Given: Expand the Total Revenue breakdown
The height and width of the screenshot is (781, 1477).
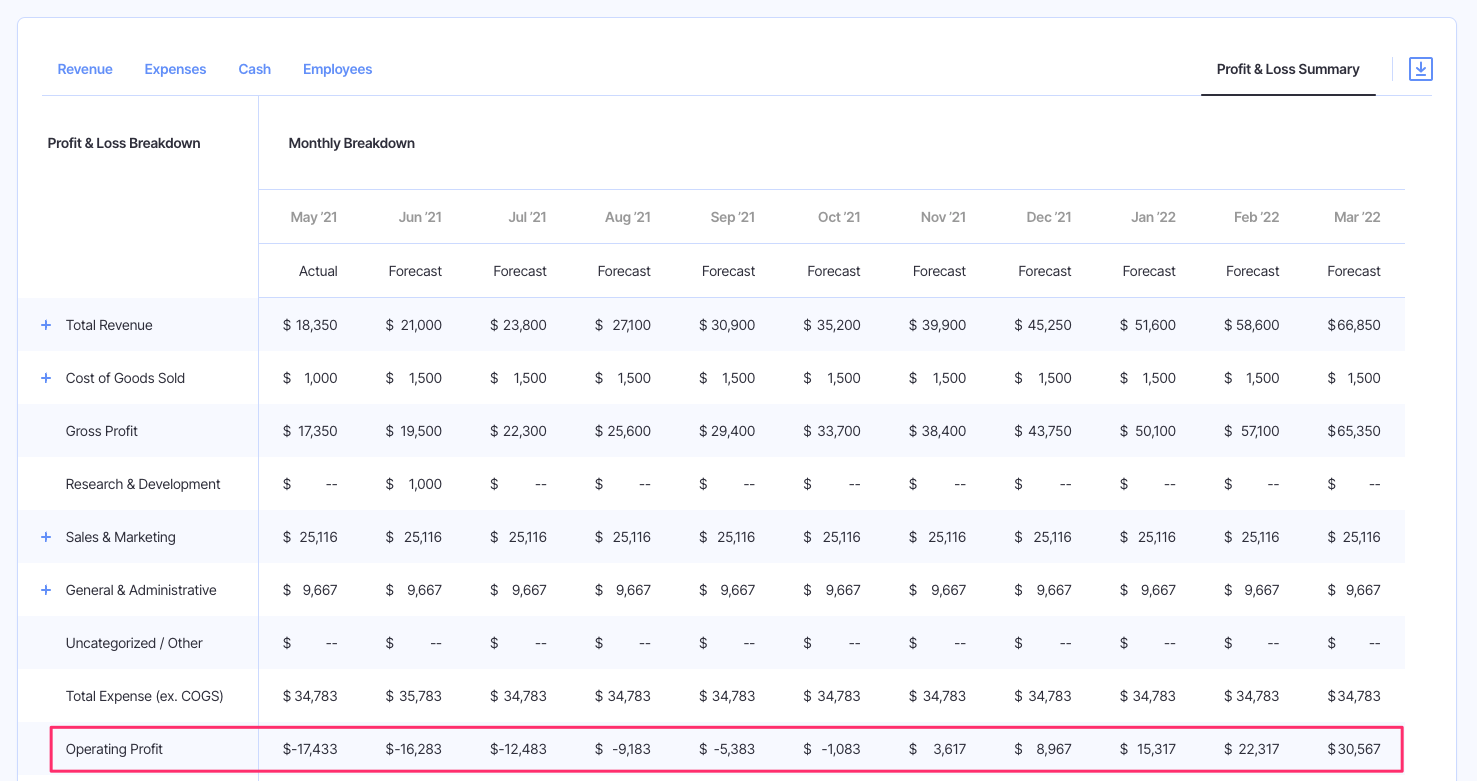Looking at the screenshot, I should pyautogui.click(x=45, y=324).
